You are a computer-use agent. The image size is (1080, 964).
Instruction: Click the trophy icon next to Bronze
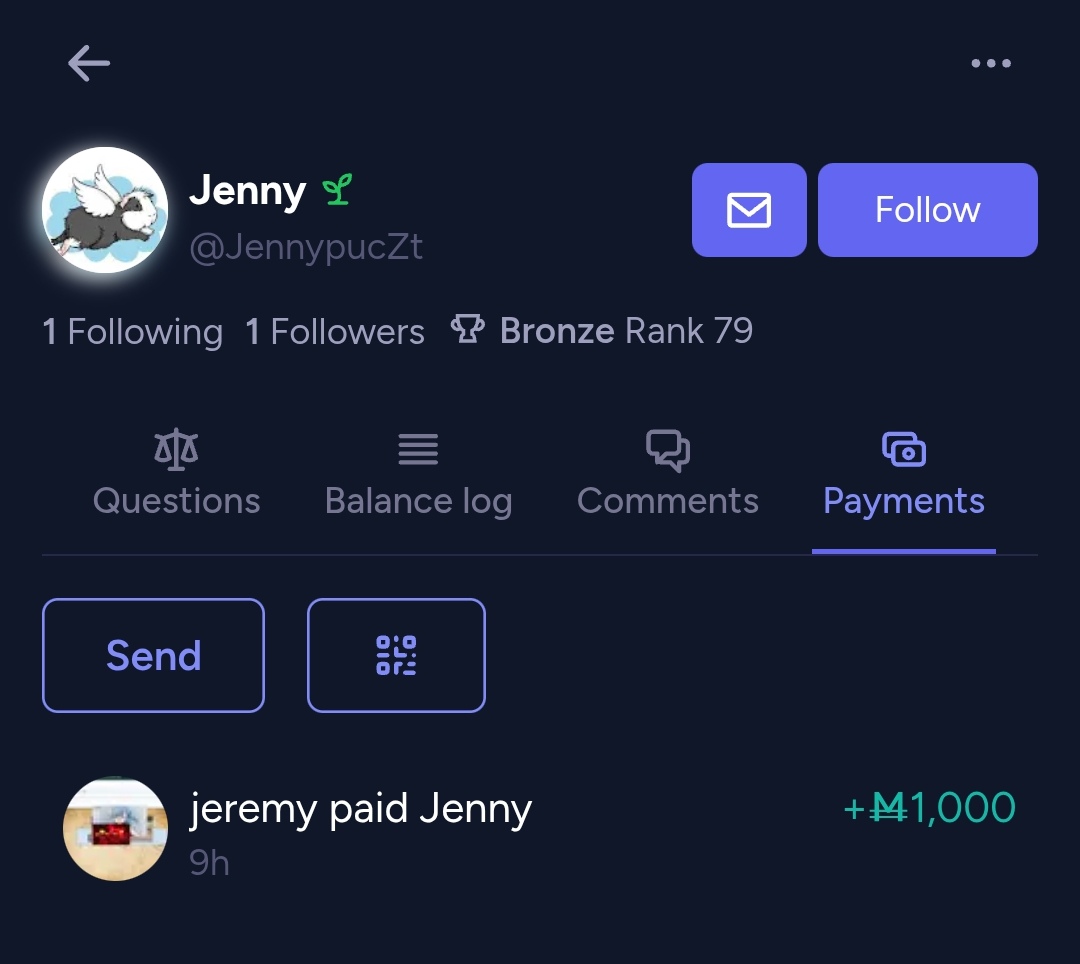tap(468, 329)
